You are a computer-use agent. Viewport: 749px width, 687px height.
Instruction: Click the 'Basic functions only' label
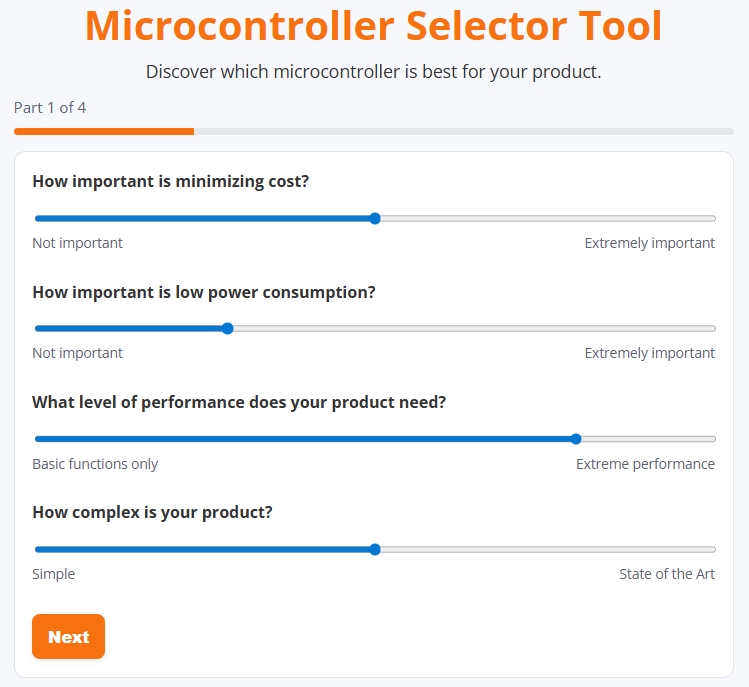coord(95,464)
